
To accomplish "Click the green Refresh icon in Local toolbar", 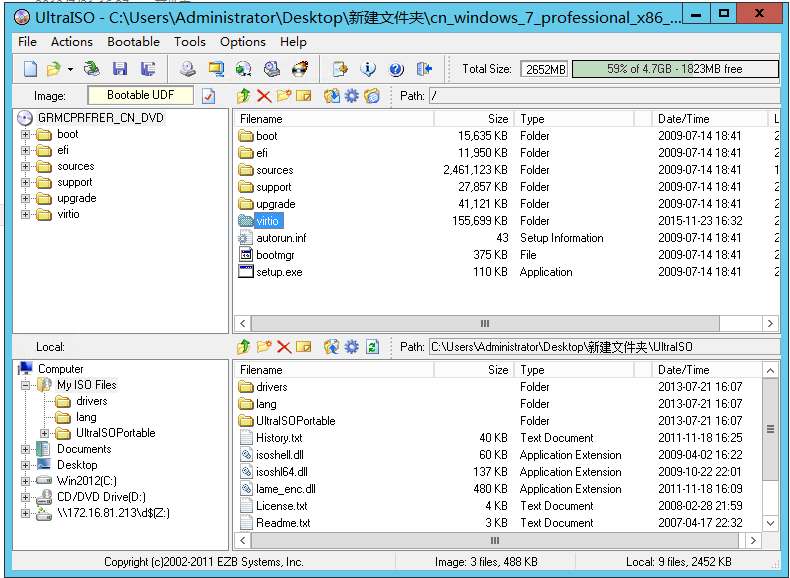I will tap(372, 347).
